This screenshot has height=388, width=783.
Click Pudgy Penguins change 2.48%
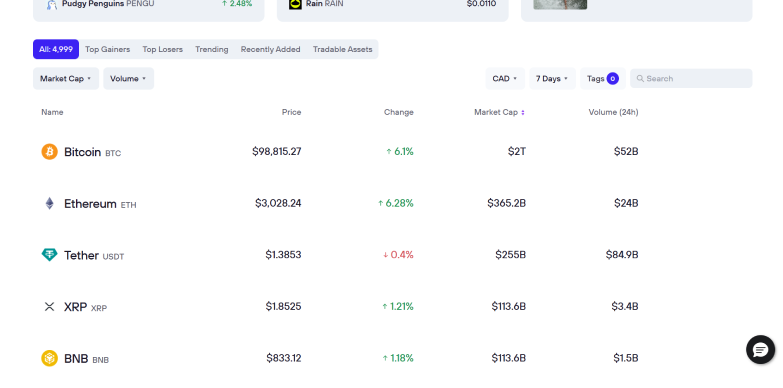[x=237, y=4]
